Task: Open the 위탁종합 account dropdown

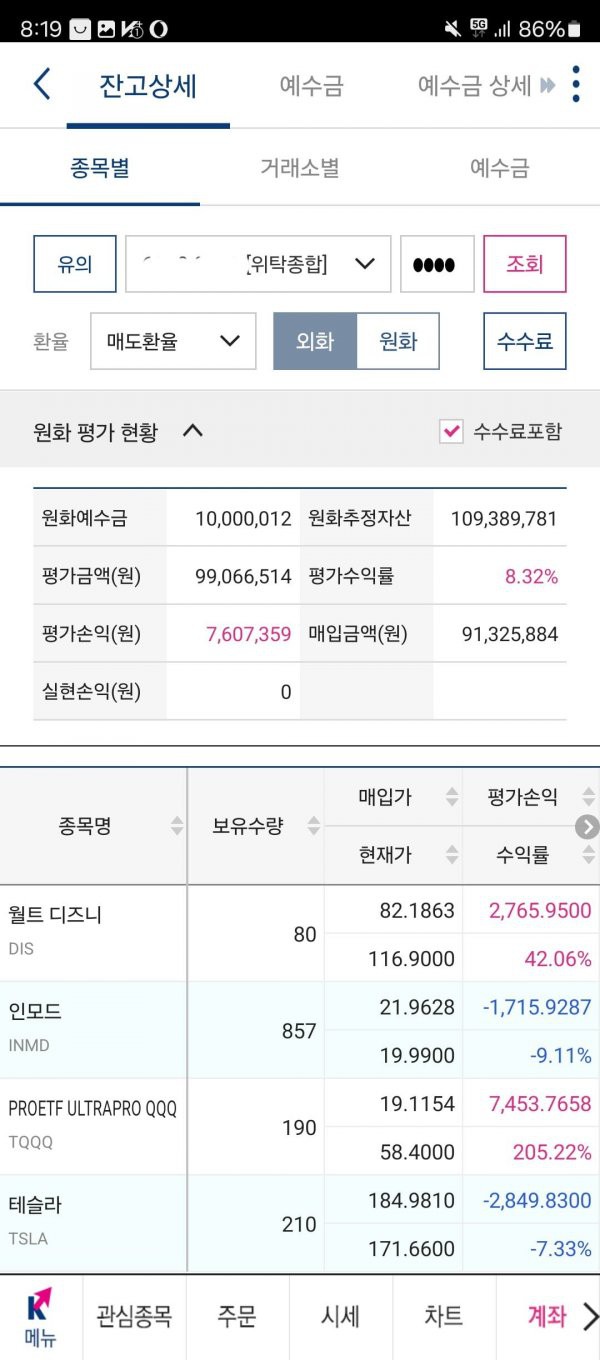Action: pos(258,264)
